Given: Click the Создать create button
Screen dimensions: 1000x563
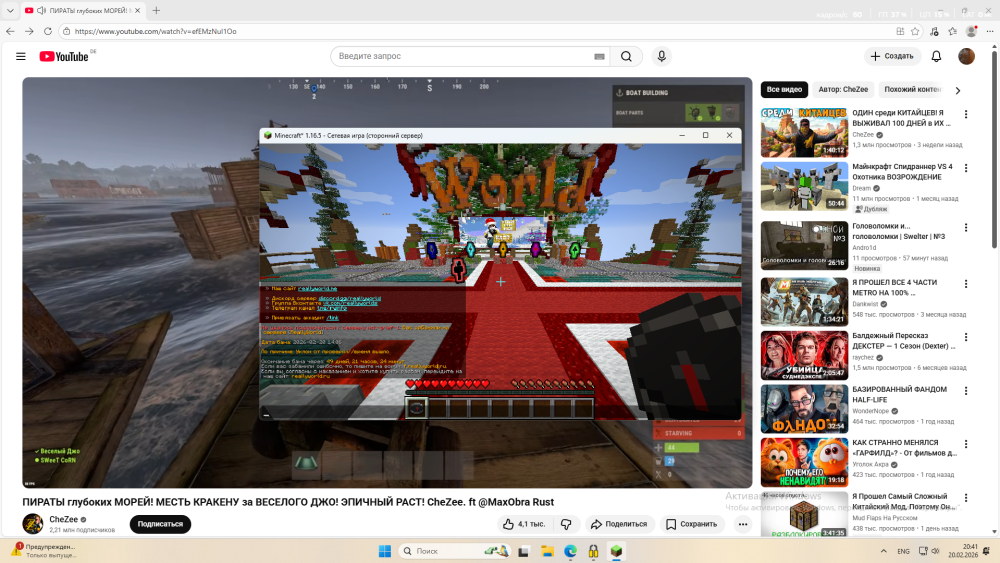Looking at the screenshot, I should tap(892, 56).
